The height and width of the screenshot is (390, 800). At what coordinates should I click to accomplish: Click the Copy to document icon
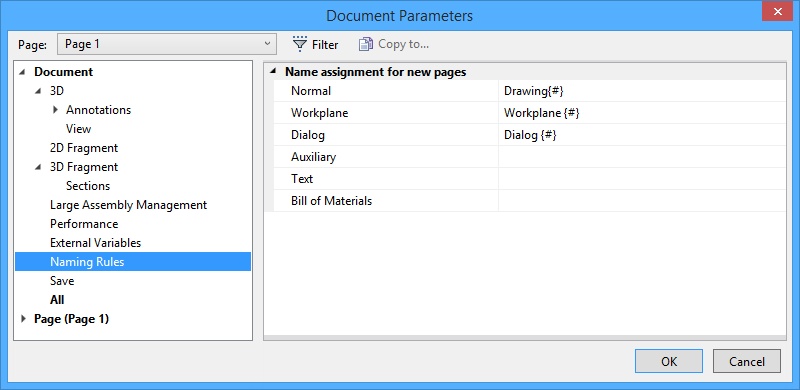(365, 44)
